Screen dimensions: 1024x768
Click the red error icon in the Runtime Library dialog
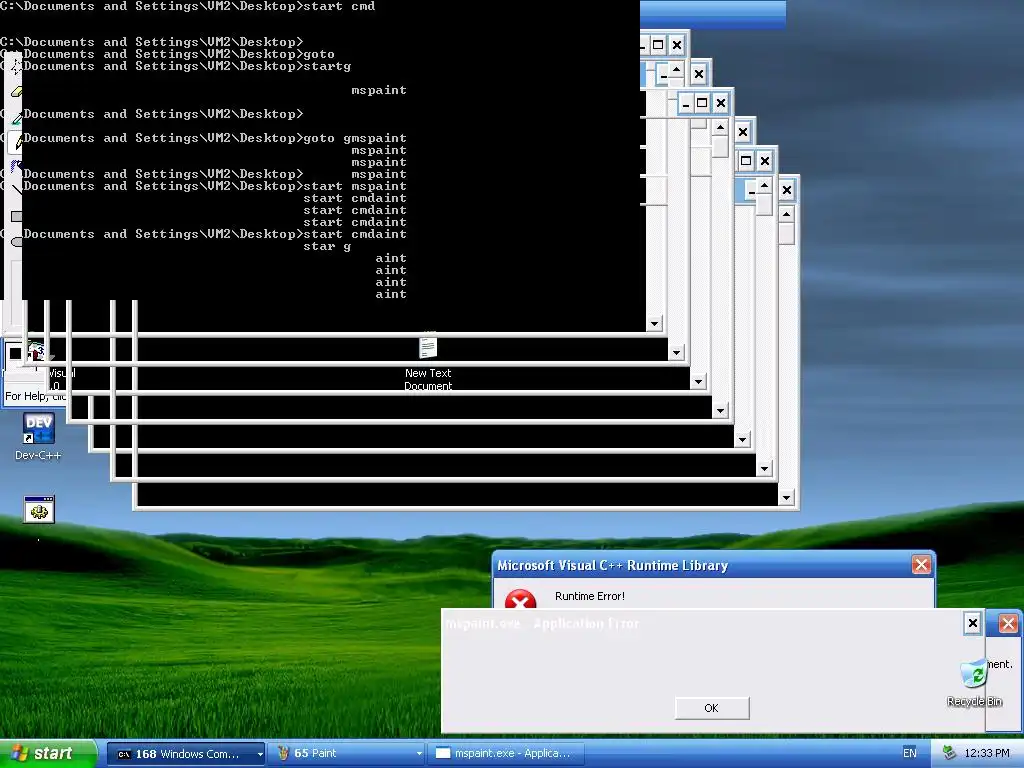coord(520,599)
